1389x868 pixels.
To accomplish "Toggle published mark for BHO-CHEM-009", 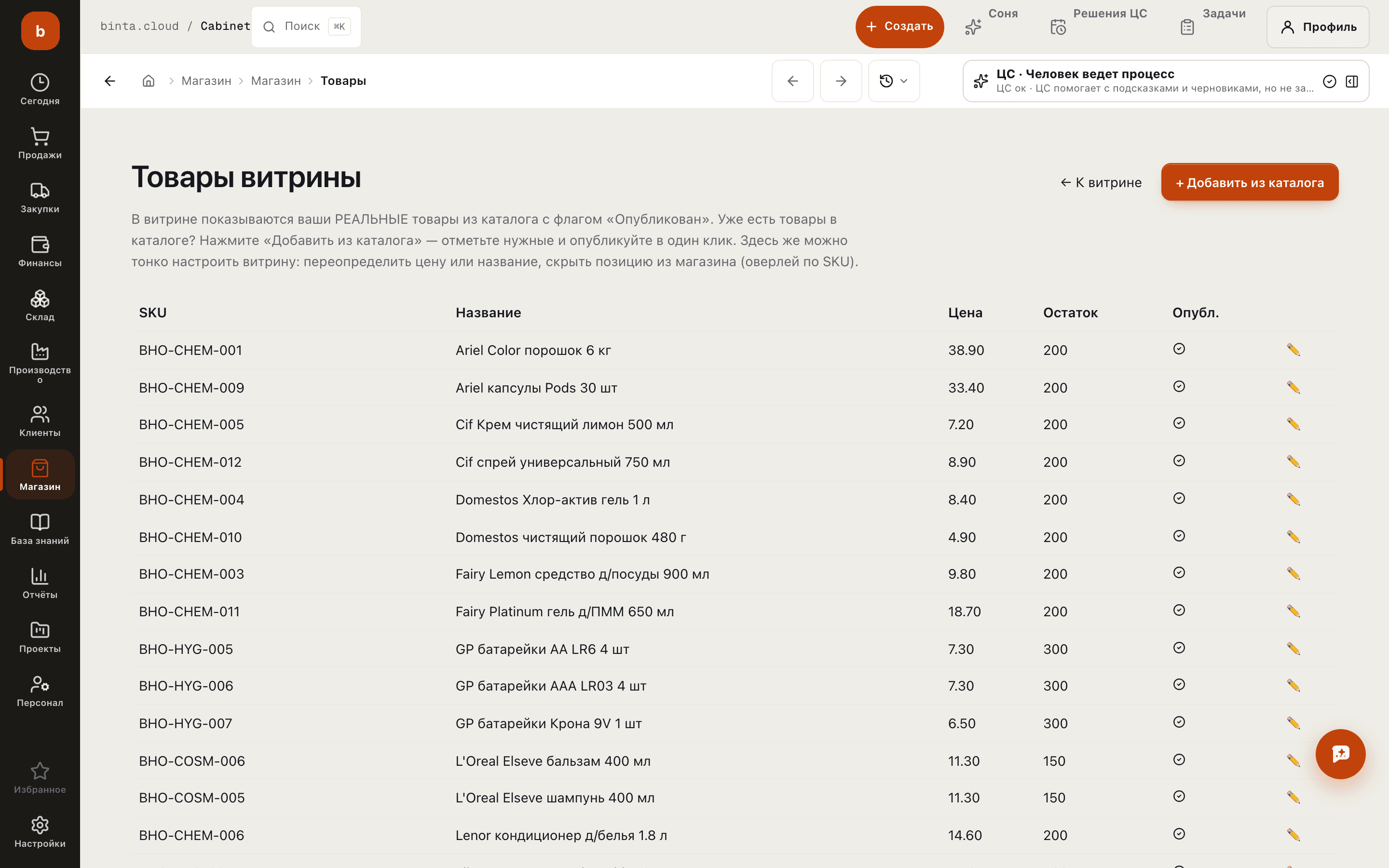I will pyautogui.click(x=1179, y=386).
